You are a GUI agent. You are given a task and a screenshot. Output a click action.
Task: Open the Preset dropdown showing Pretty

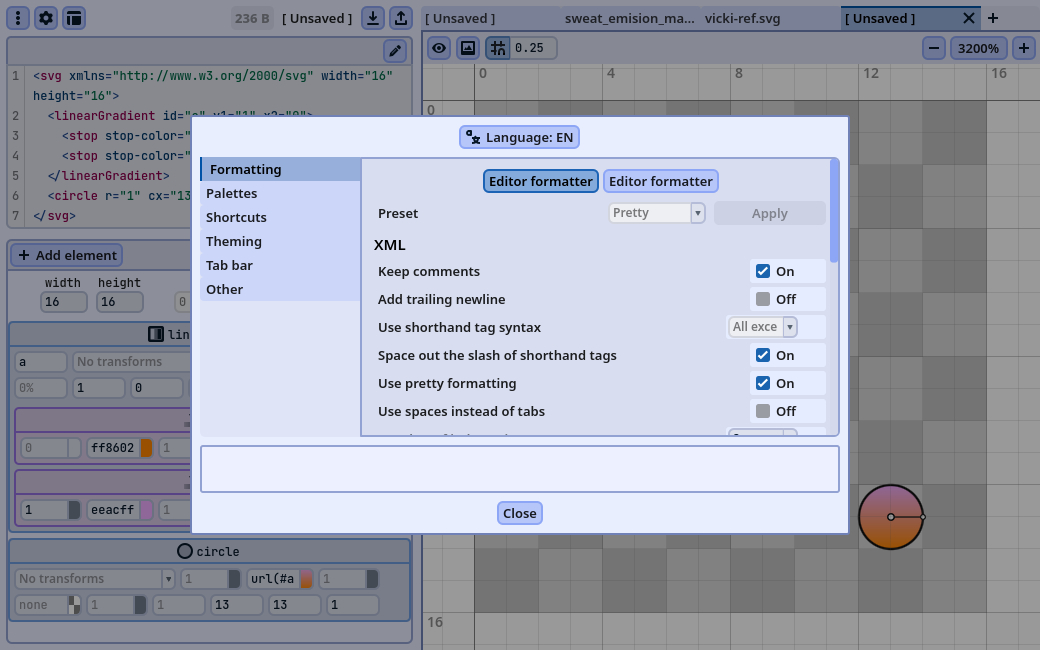[x=657, y=213]
